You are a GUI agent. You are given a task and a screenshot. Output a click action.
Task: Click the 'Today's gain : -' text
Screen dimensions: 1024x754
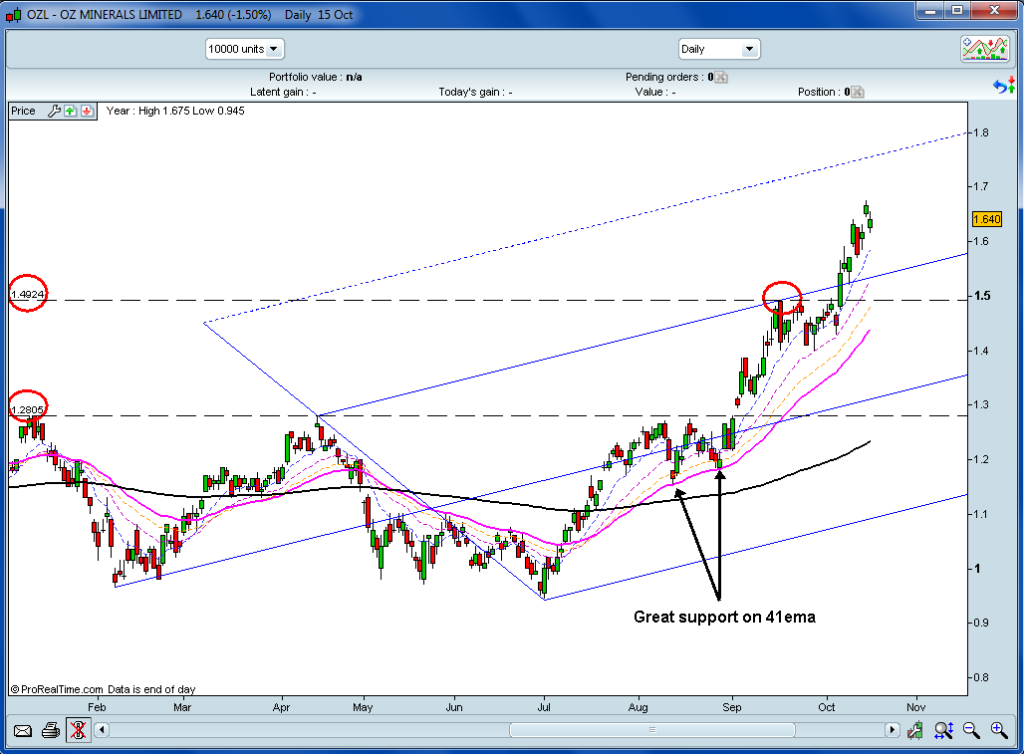pyautogui.click(x=475, y=92)
